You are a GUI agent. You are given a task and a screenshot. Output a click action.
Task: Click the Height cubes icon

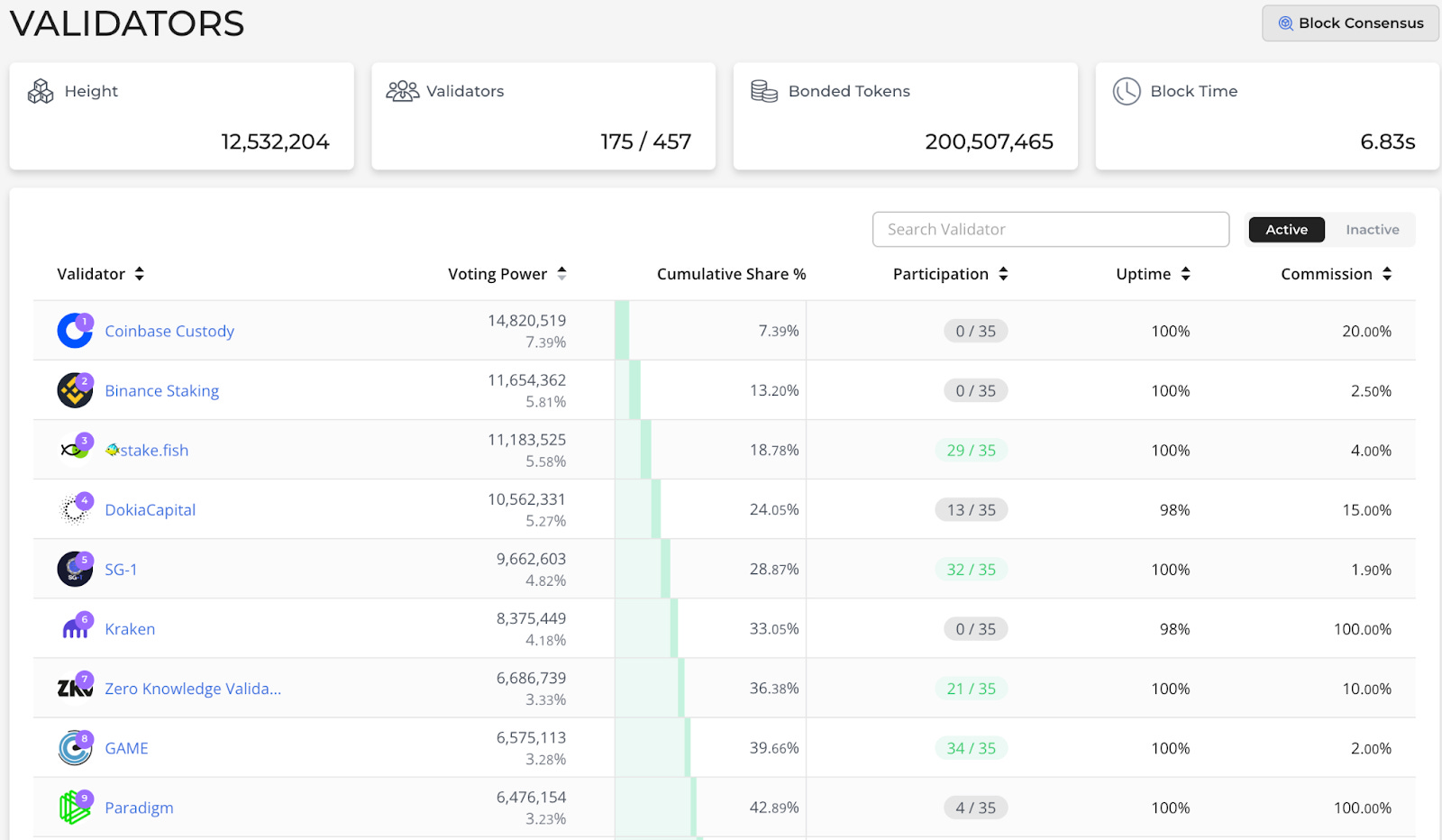coord(41,91)
